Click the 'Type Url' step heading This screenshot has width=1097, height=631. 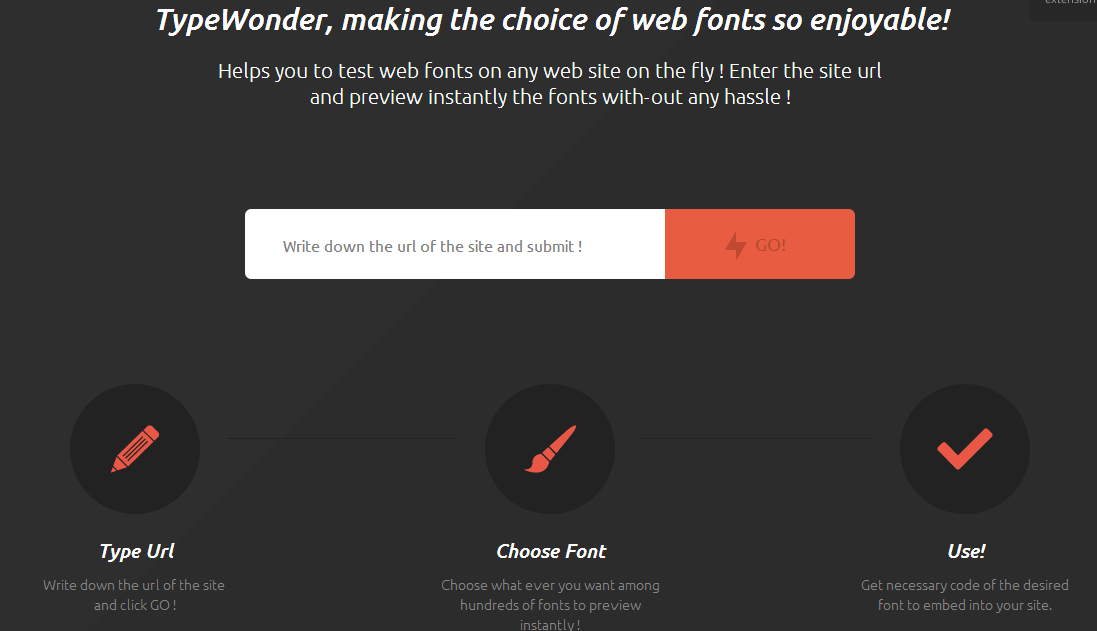coord(136,551)
